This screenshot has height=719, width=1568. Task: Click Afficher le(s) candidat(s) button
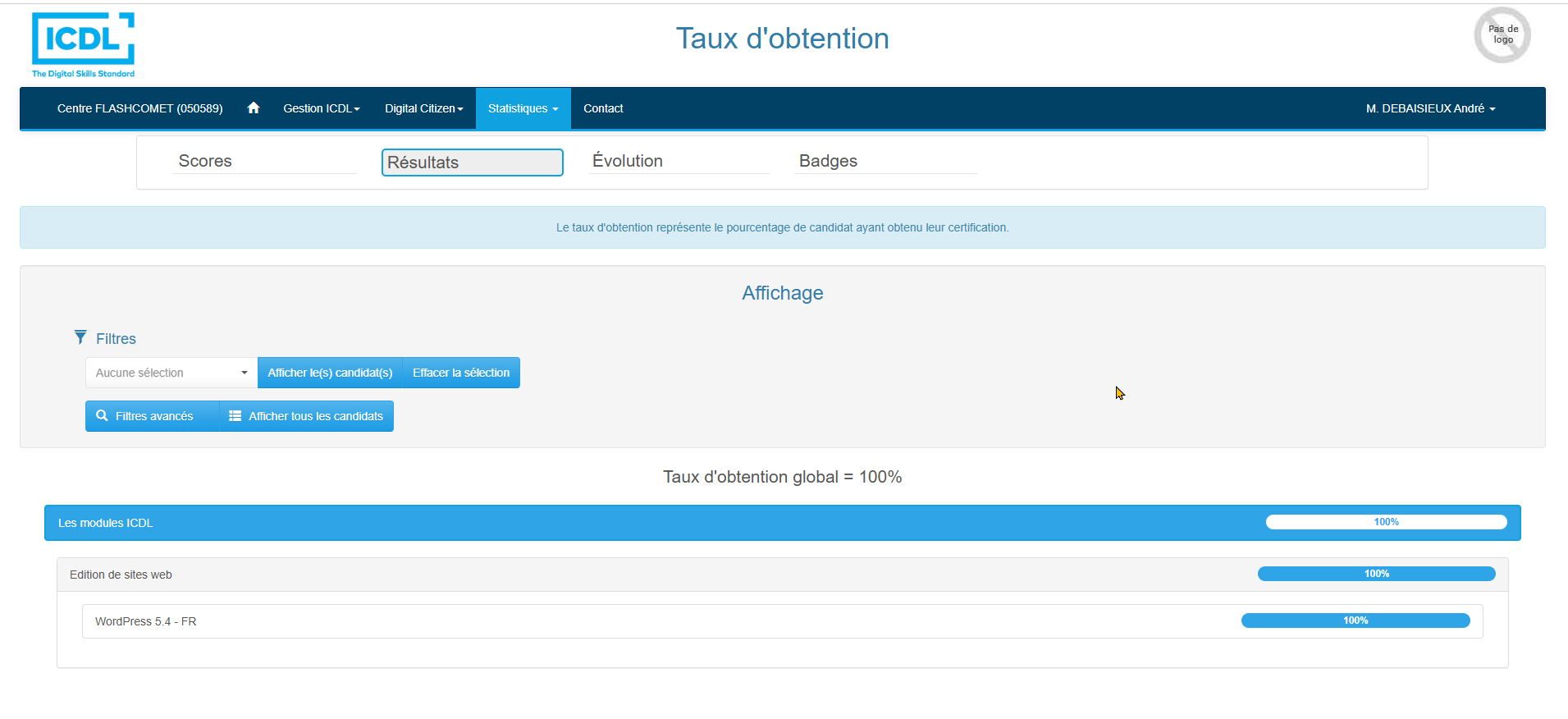pos(330,373)
